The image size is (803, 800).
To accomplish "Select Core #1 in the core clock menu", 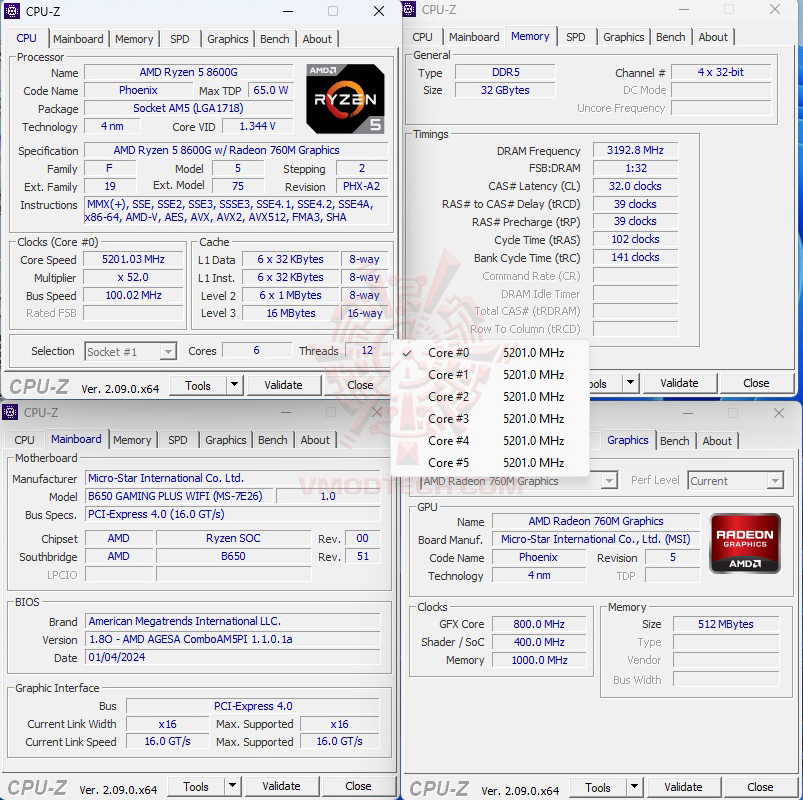I will [490, 375].
